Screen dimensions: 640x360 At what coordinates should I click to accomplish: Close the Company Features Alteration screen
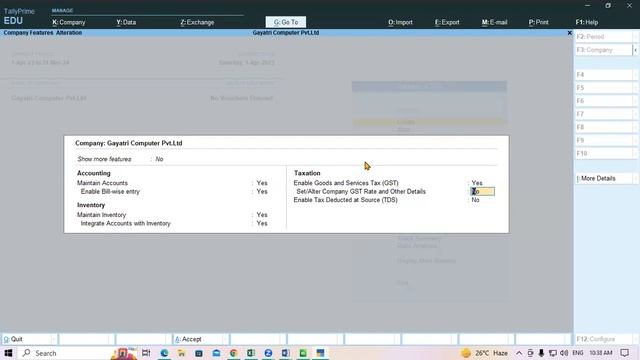[x=569, y=33]
